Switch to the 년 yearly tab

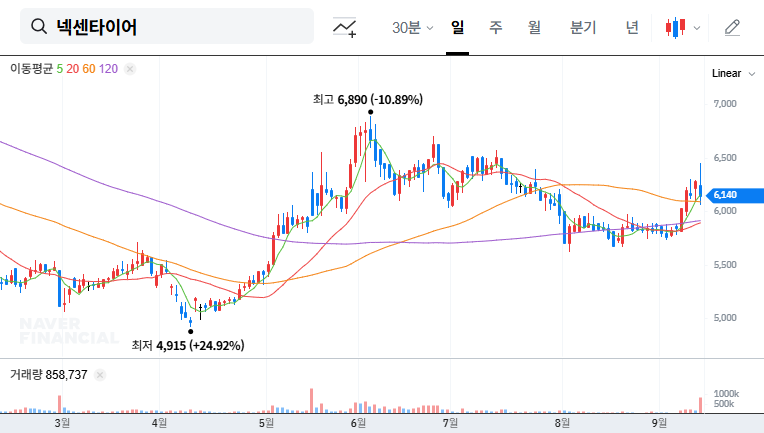[632, 27]
